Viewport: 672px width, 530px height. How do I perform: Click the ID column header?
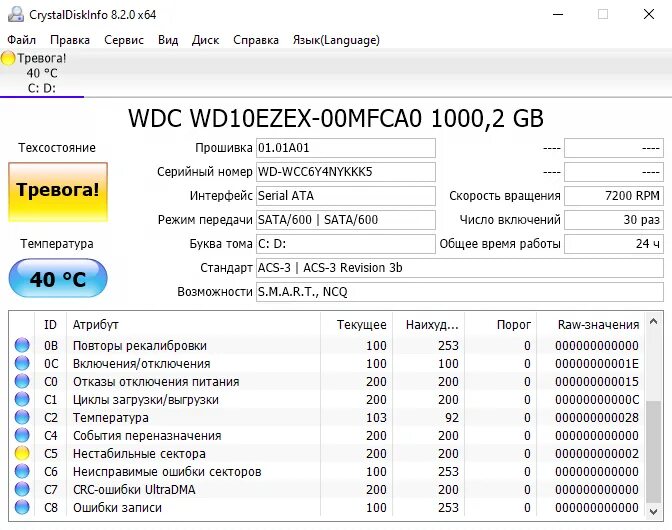click(x=50, y=324)
